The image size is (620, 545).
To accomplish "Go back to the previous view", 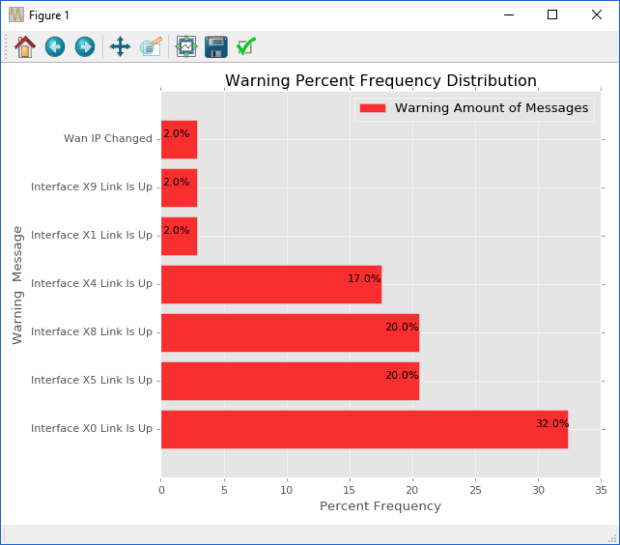I will click(55, 47).
